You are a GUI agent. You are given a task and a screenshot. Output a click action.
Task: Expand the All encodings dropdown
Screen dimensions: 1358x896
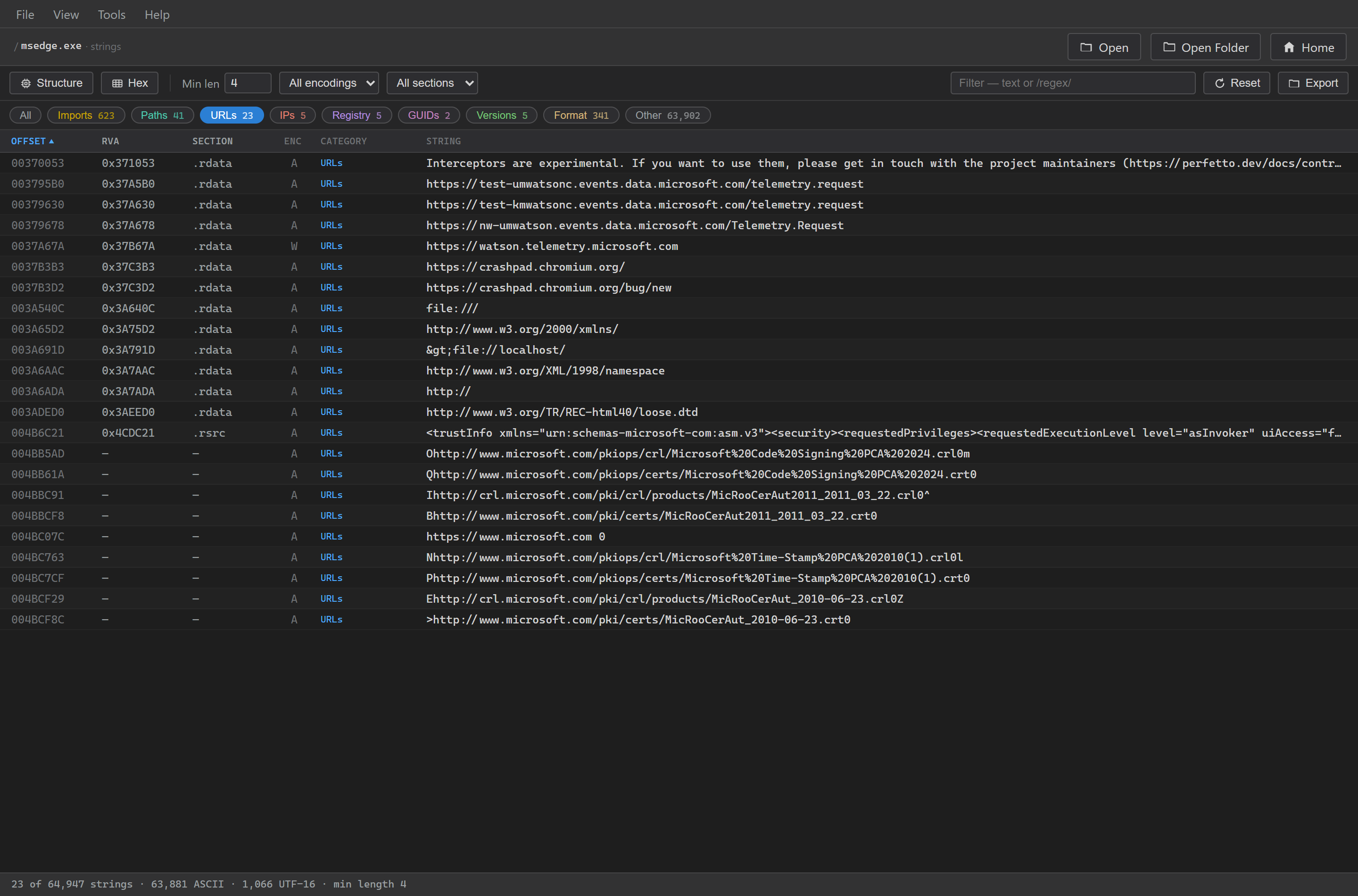click(329, 83)
